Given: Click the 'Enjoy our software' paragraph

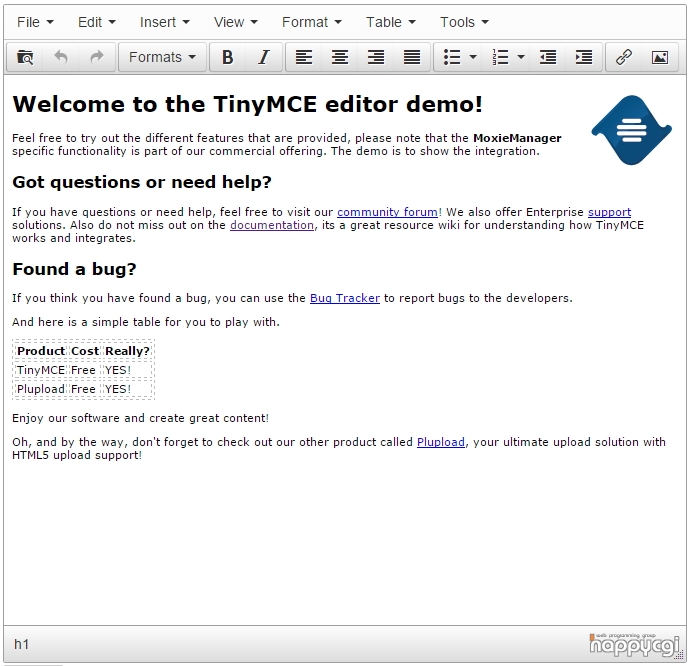Looking at the screenshot, I should [140, 418].
